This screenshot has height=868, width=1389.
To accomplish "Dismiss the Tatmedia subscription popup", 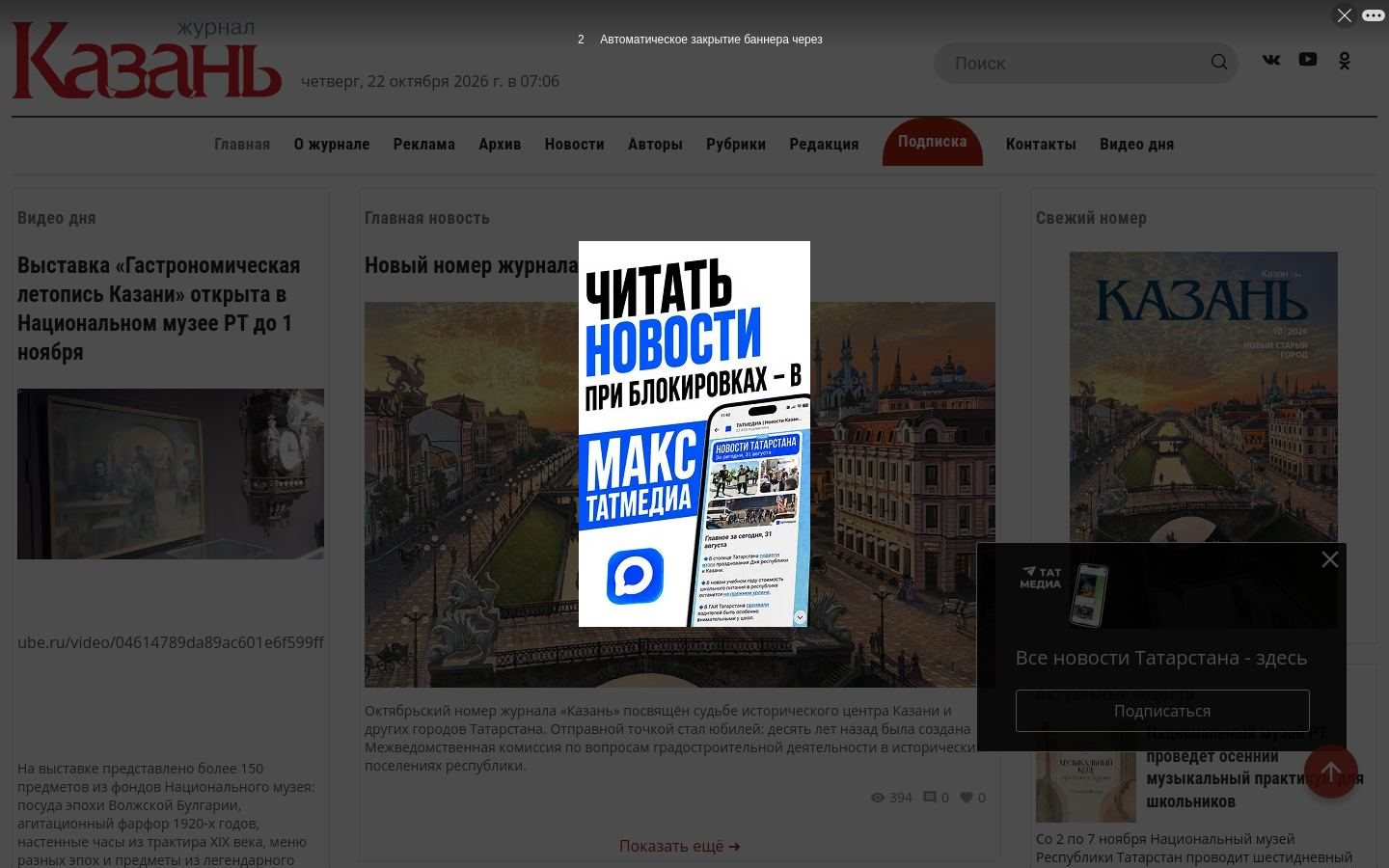I will [1329, 559].
